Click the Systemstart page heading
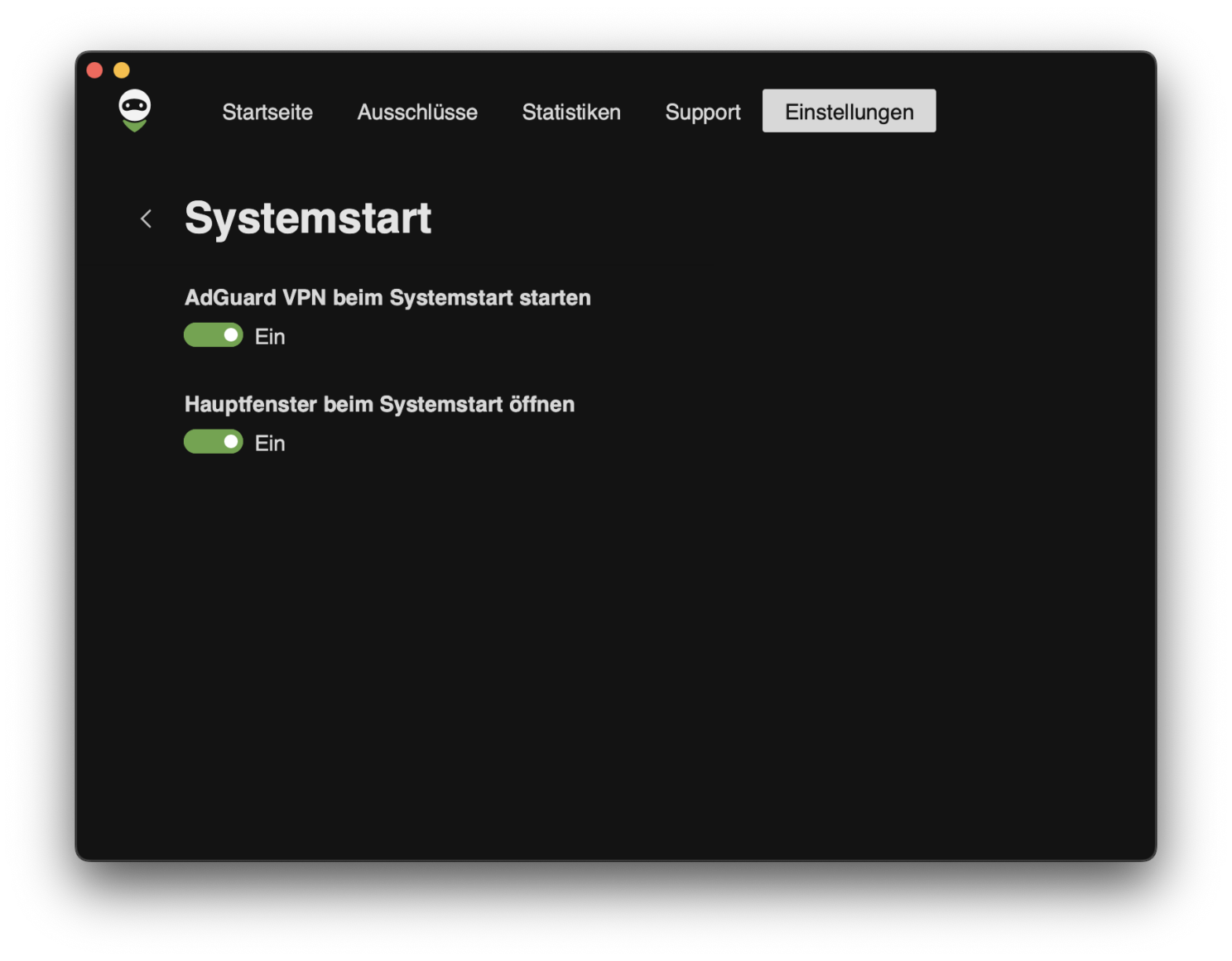The height and width of the screenshot is (961, 1232). click(x=308, y=217)
